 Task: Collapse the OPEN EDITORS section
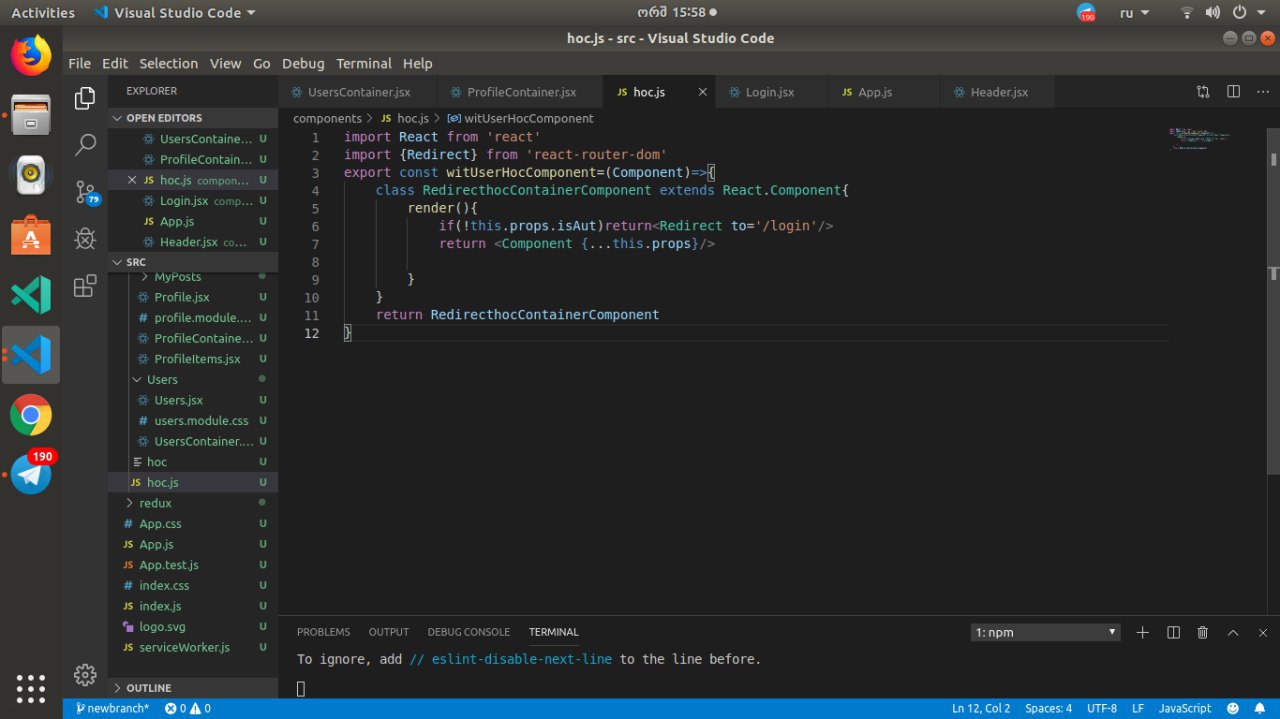[x=163, y=118]
